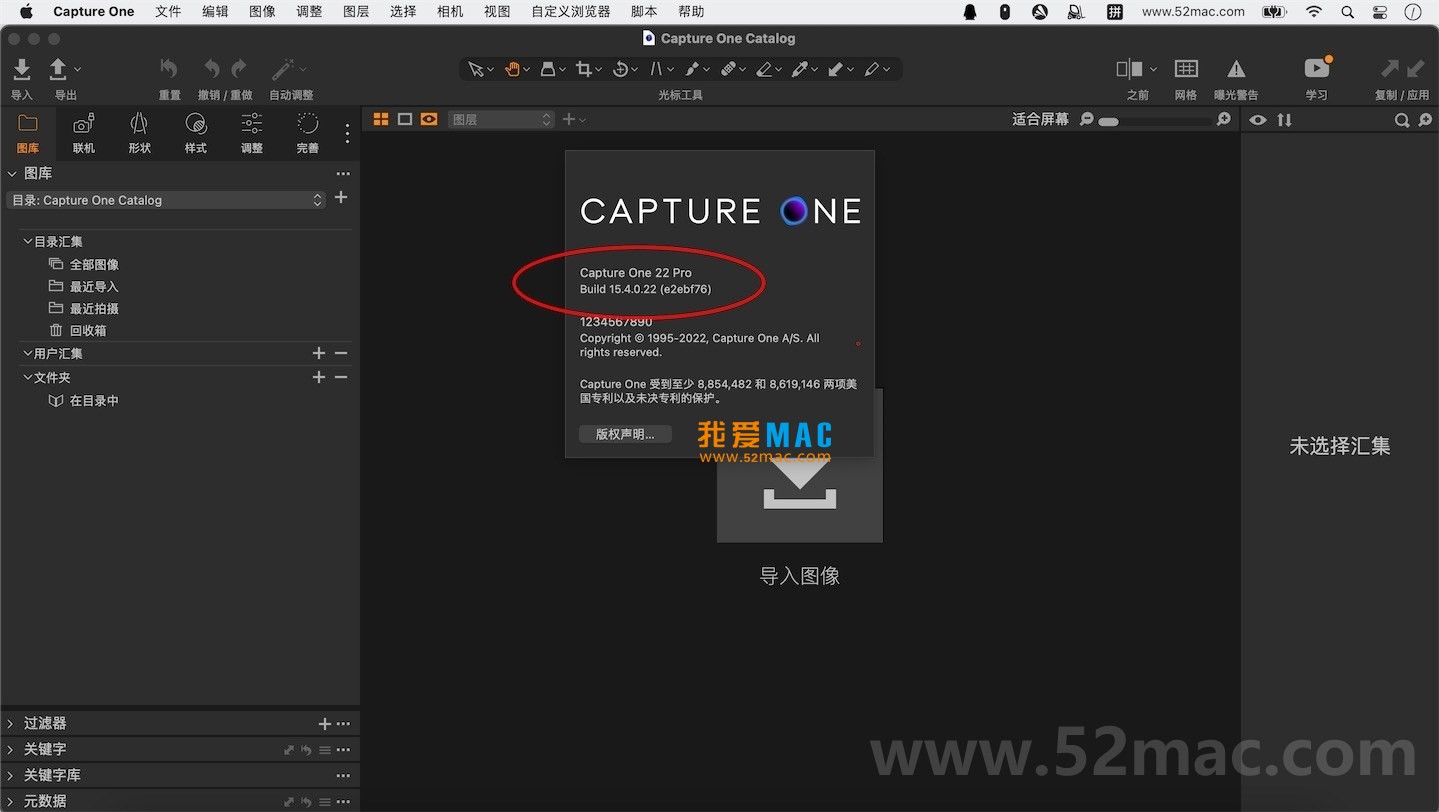The height and width of the screenshot is (812, 1439).
Task: Pick the color picker tool
Action: (x=802, y=69)
